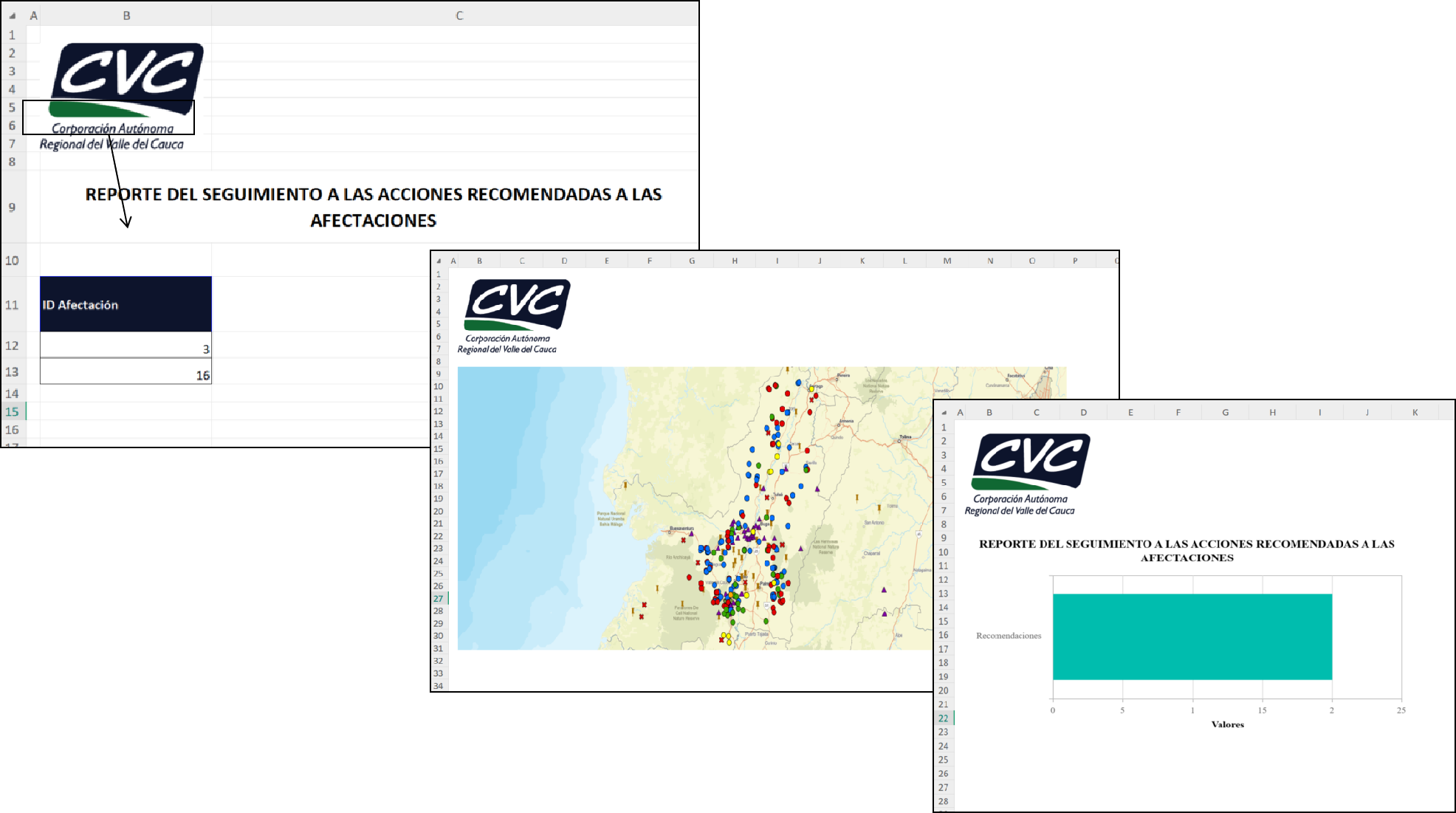Click the large sans-serif REPORTE DEL SEGUIMIENTO title cell
This screenshot has height=813, width=1456.
click(x=374, y=207)
